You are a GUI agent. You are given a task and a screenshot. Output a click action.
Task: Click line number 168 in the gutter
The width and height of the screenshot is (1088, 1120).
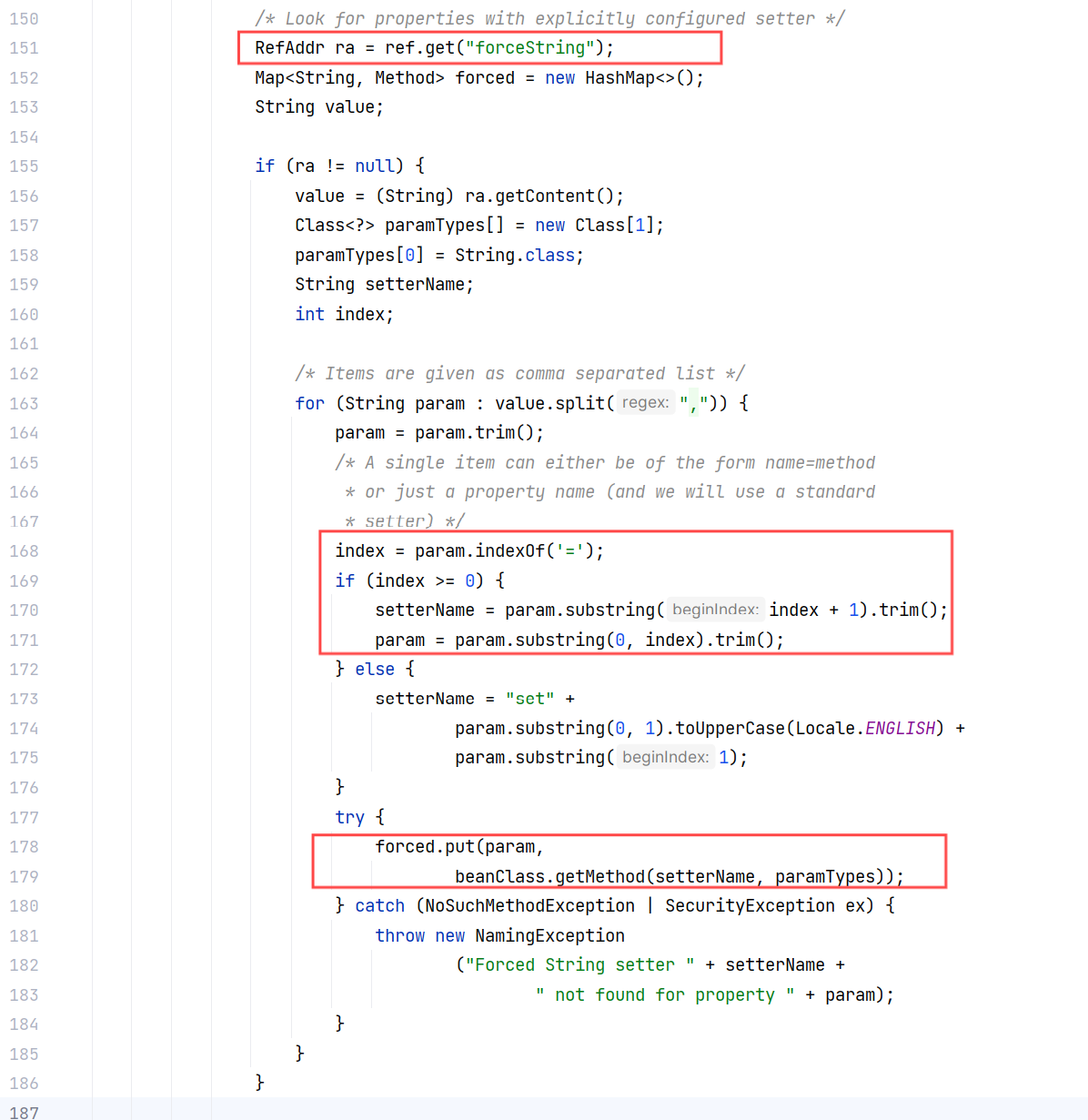(x=25, y=551)
